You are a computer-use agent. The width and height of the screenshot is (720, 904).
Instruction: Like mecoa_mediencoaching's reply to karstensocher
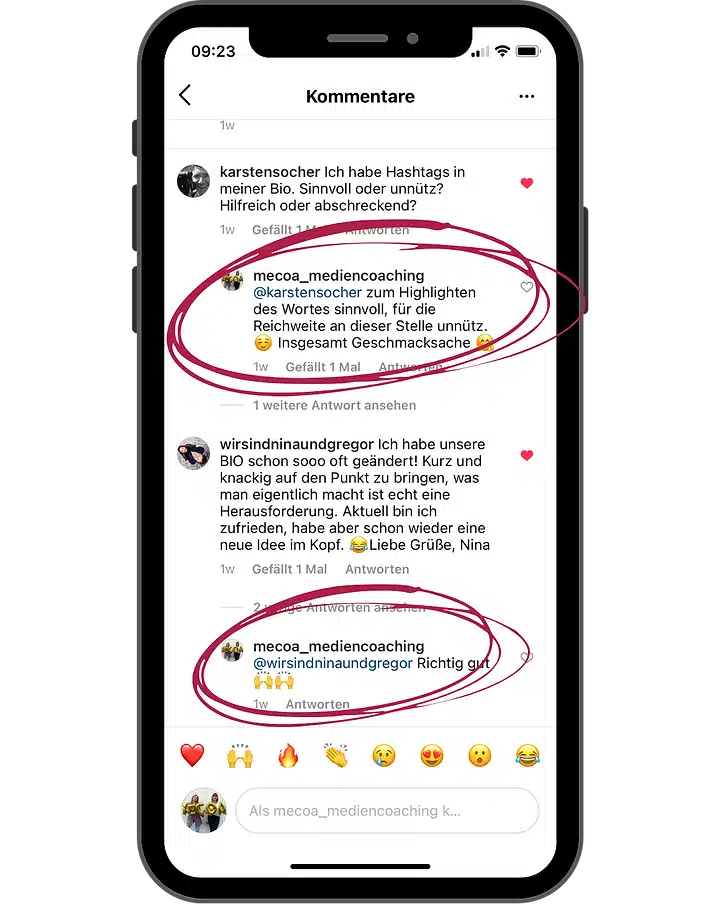(526, 287)
